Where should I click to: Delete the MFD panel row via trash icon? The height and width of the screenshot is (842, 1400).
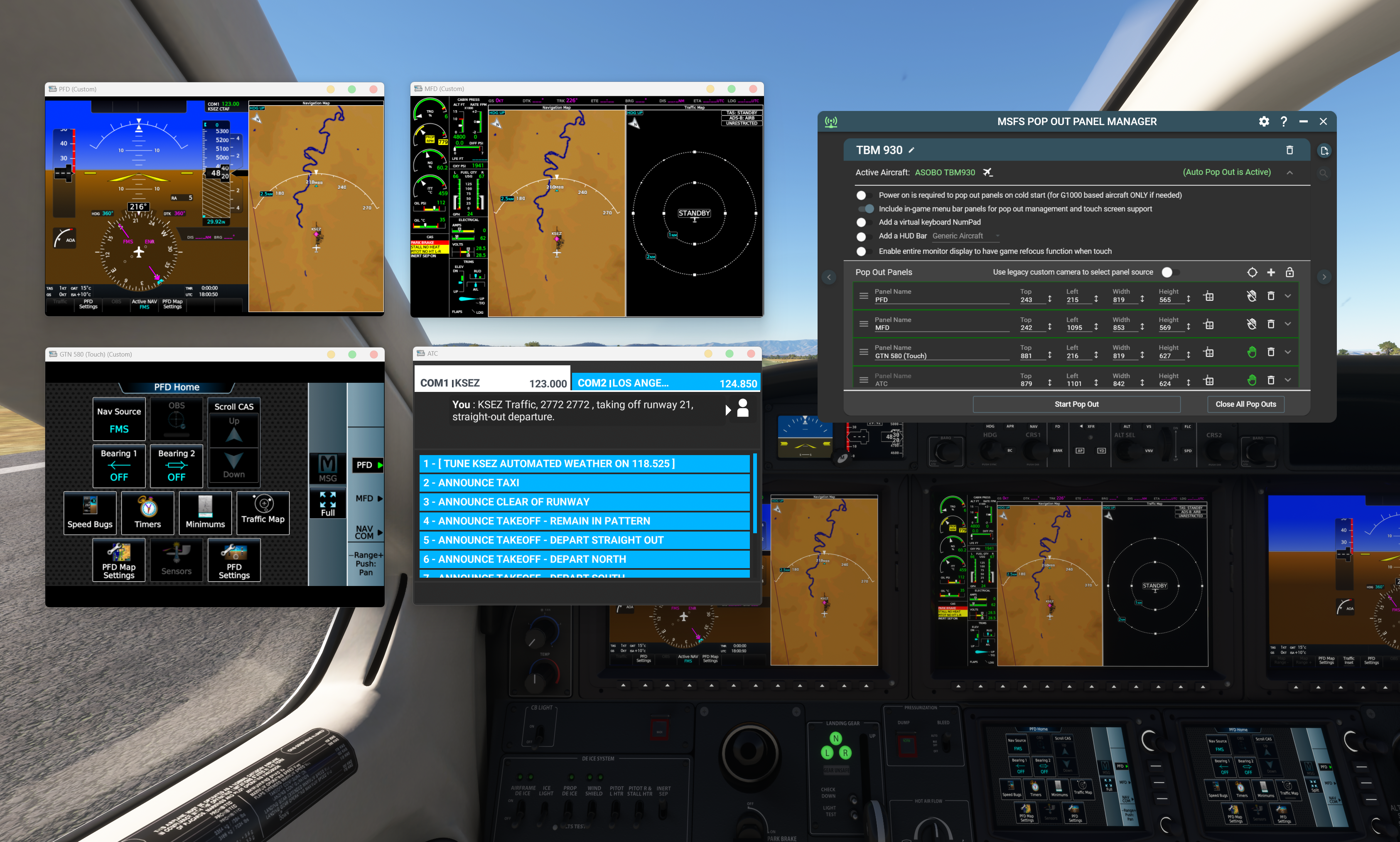(1271, 324)
